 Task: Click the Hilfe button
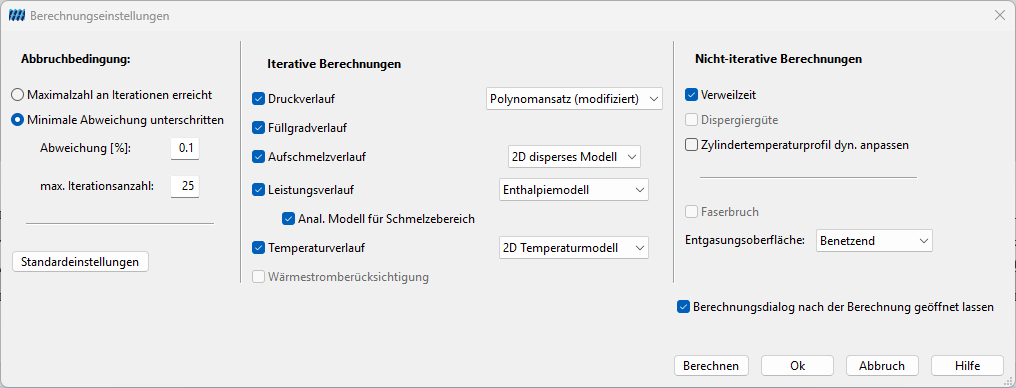click(x=967, y=365)
